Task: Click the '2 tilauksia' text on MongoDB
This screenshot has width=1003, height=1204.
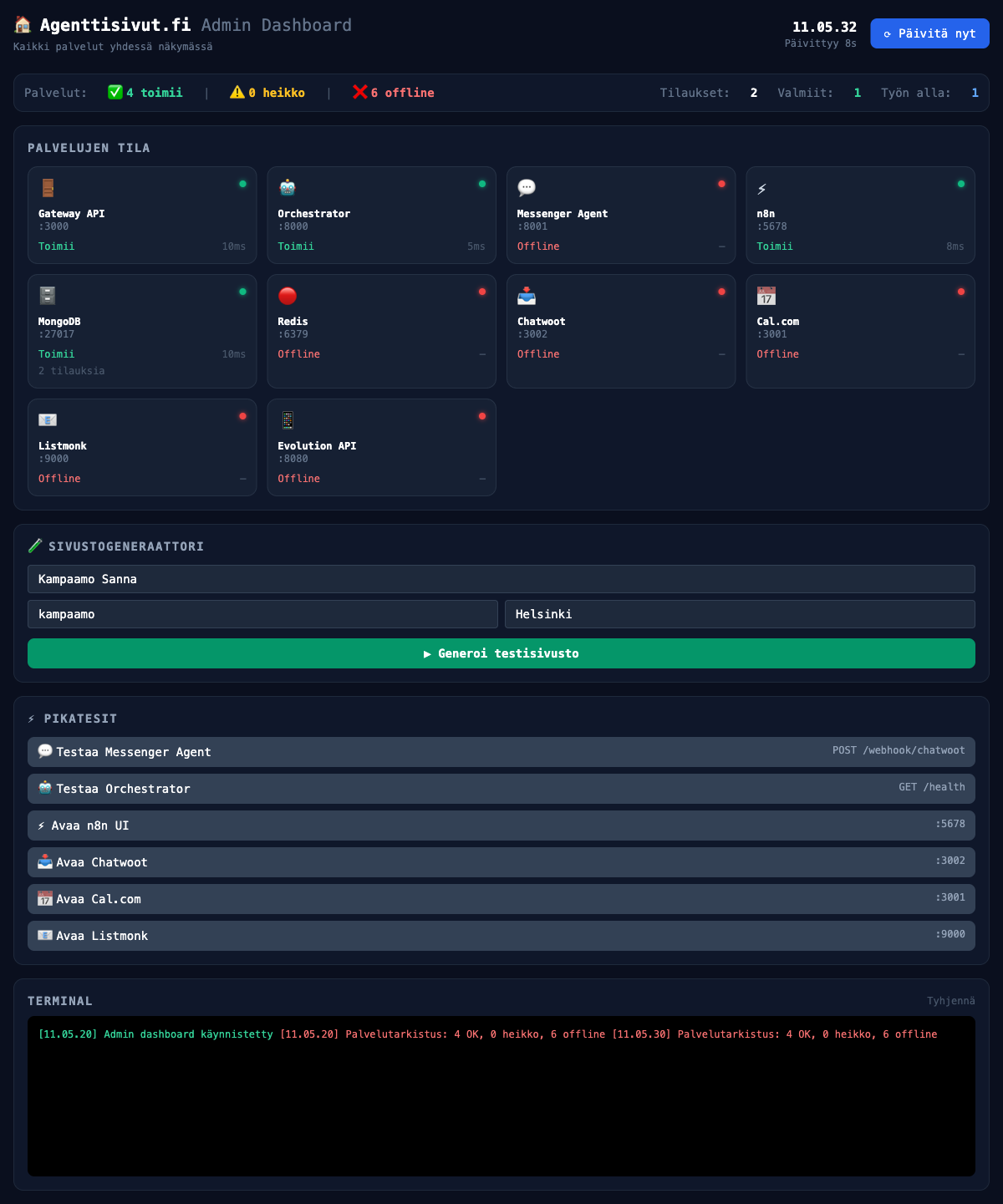Action: point(72,371)
